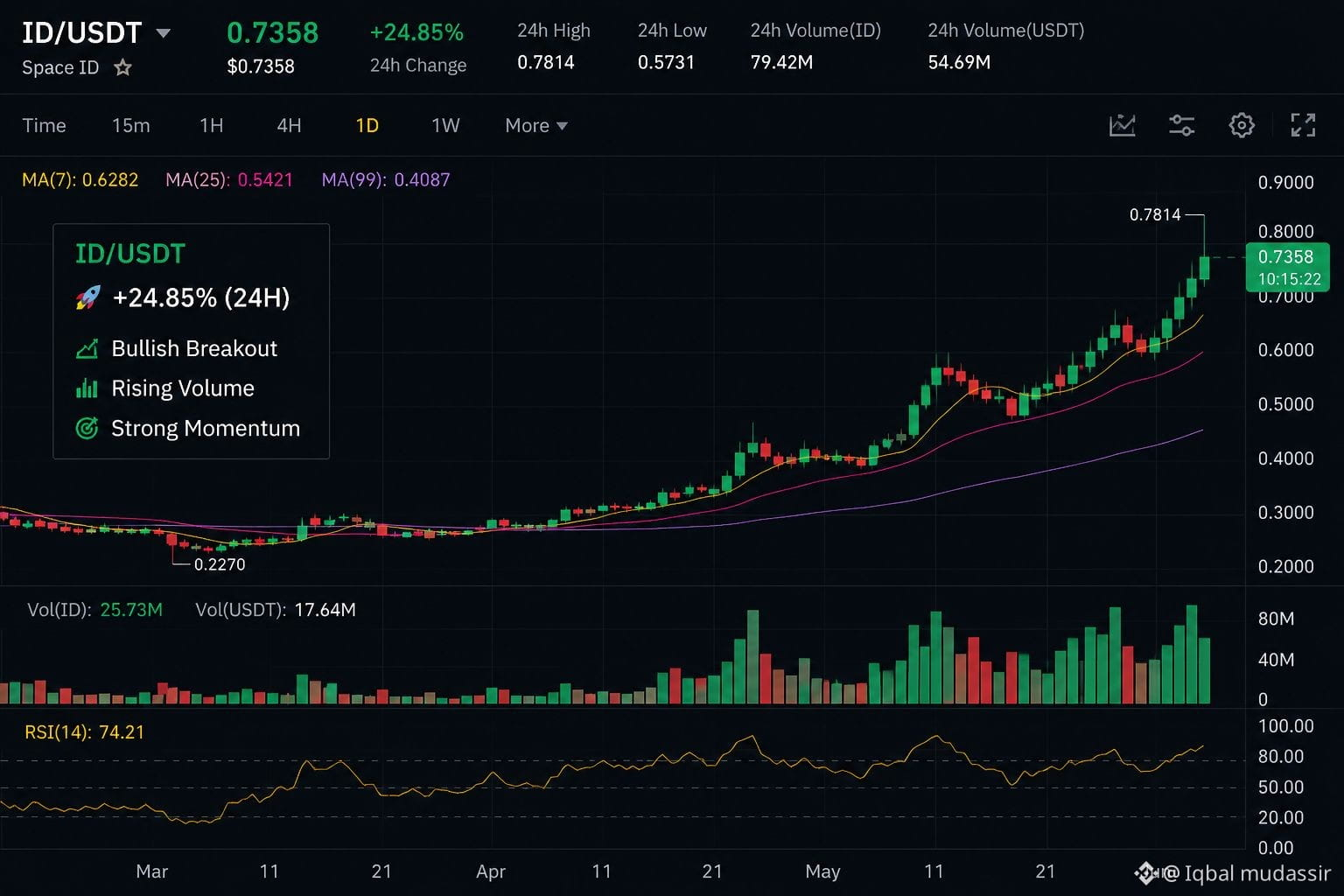Viewport: 1344px width, 896px height.
Task: Click the ID/USDT pair title in header
Action: click(81, 33)
